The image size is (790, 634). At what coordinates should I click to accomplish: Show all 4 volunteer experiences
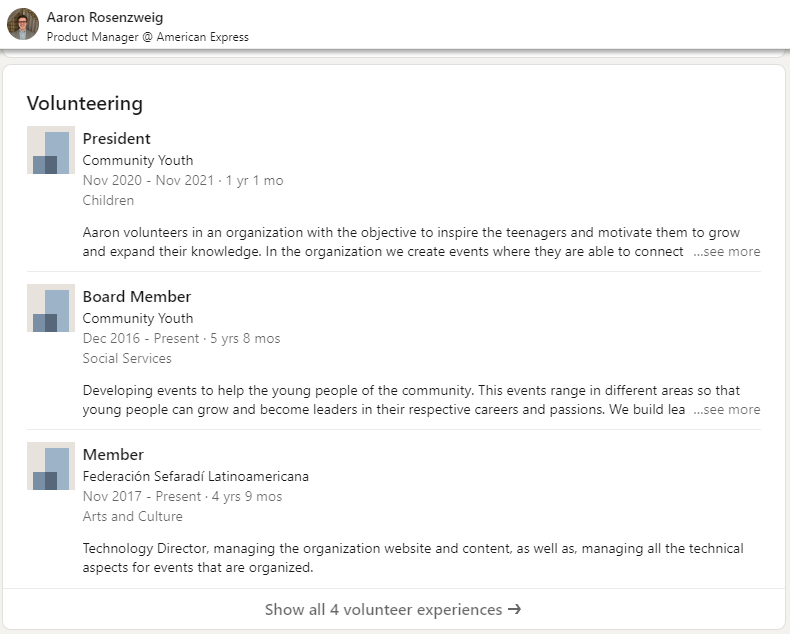pyautogui.click(x=393, y=609)
